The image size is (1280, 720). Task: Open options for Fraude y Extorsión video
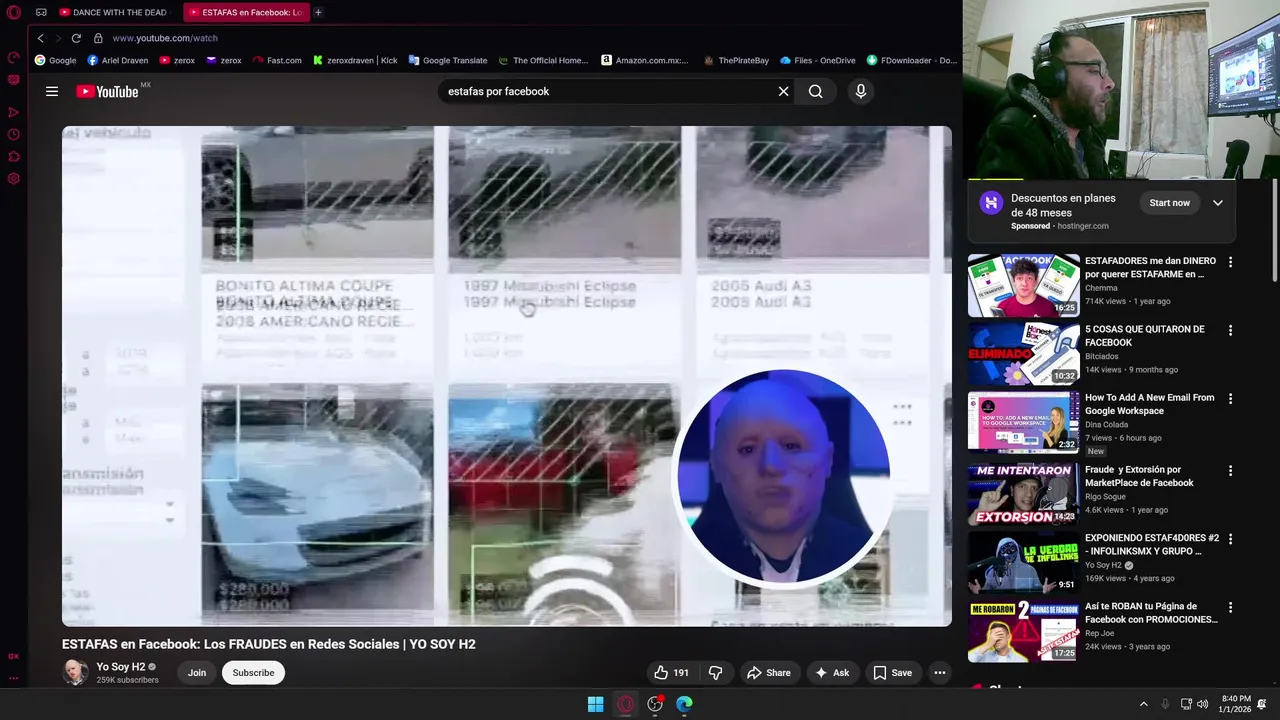[x=1230, y=470]
